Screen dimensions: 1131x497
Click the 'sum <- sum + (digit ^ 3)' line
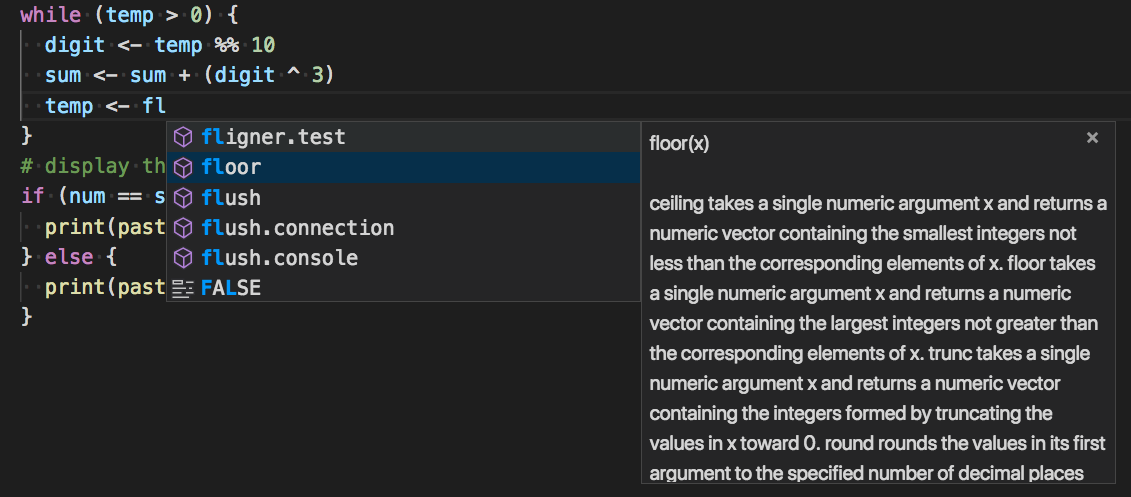coord(190,75)
